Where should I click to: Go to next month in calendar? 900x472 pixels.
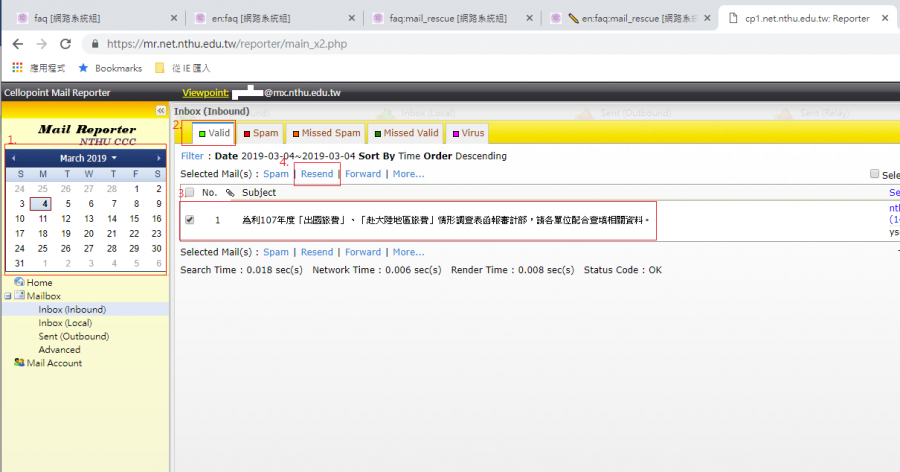(x=158, y=158)
